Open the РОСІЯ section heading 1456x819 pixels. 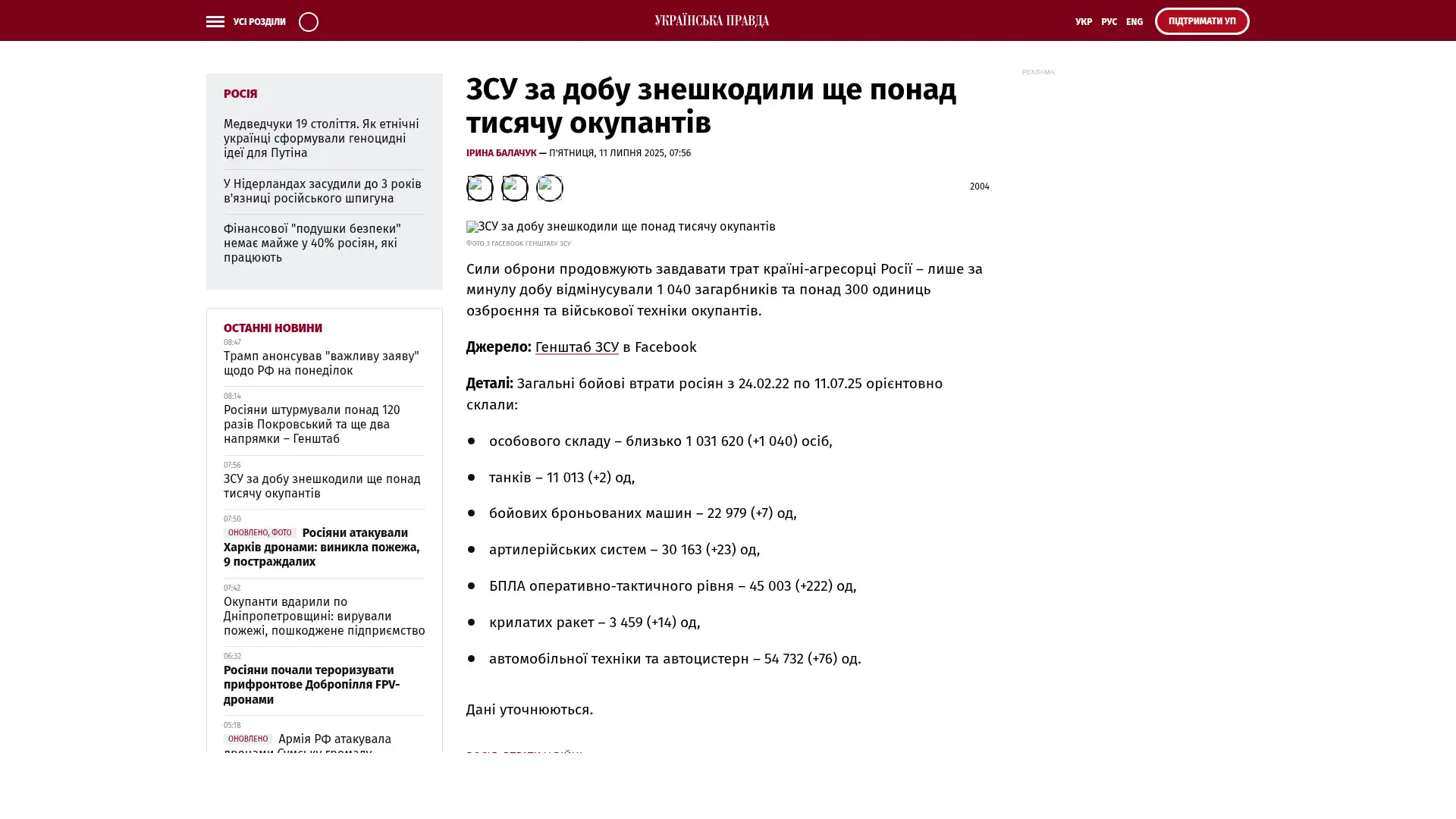pos(240,94)
